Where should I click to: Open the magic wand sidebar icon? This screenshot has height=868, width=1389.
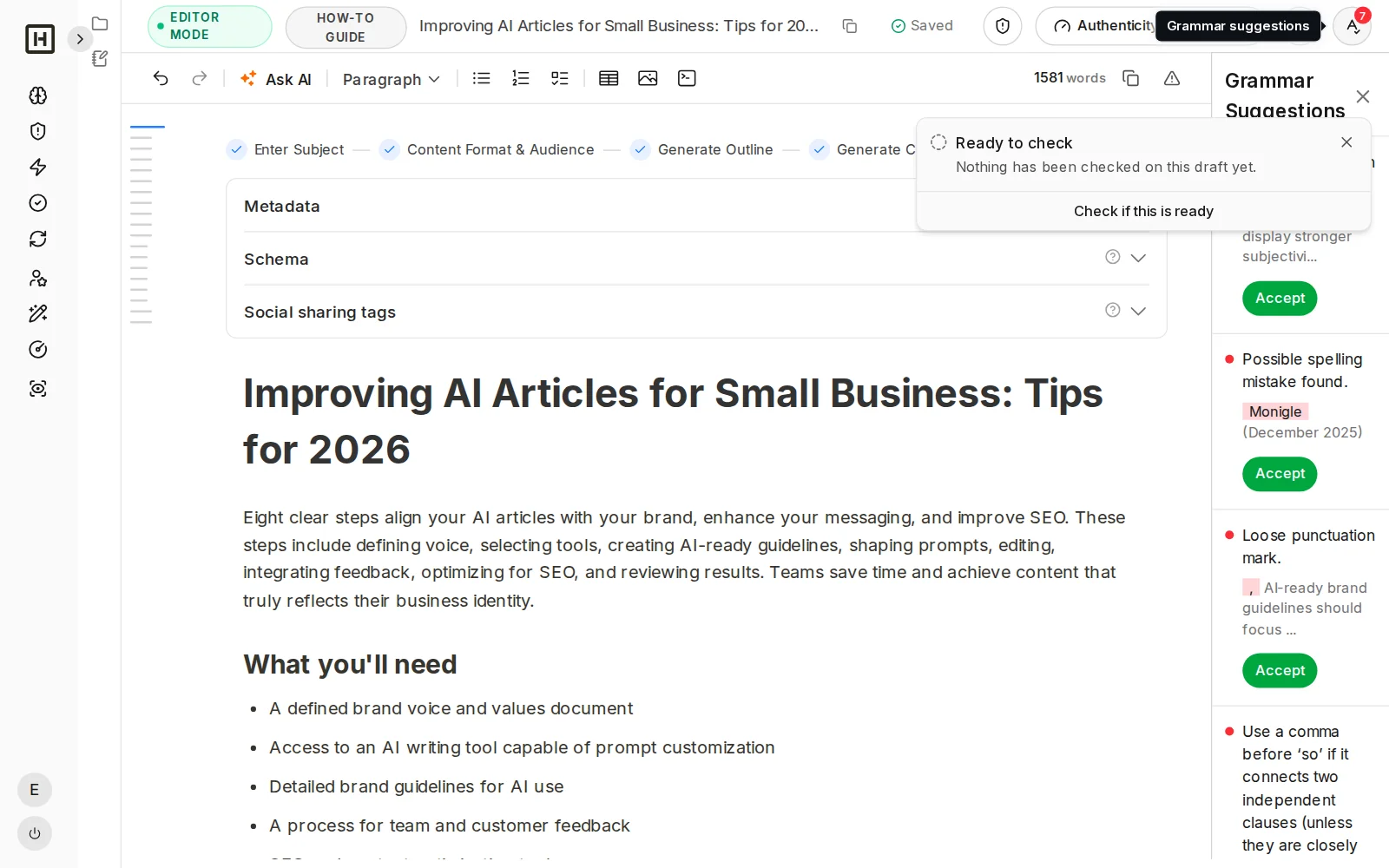38,313
